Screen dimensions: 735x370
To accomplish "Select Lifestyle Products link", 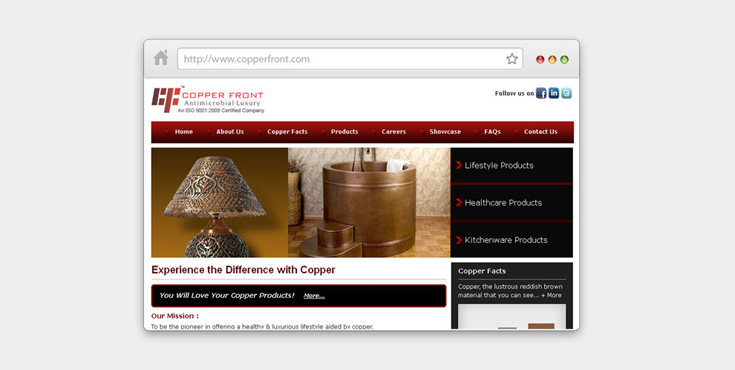I will pos(499,166).
